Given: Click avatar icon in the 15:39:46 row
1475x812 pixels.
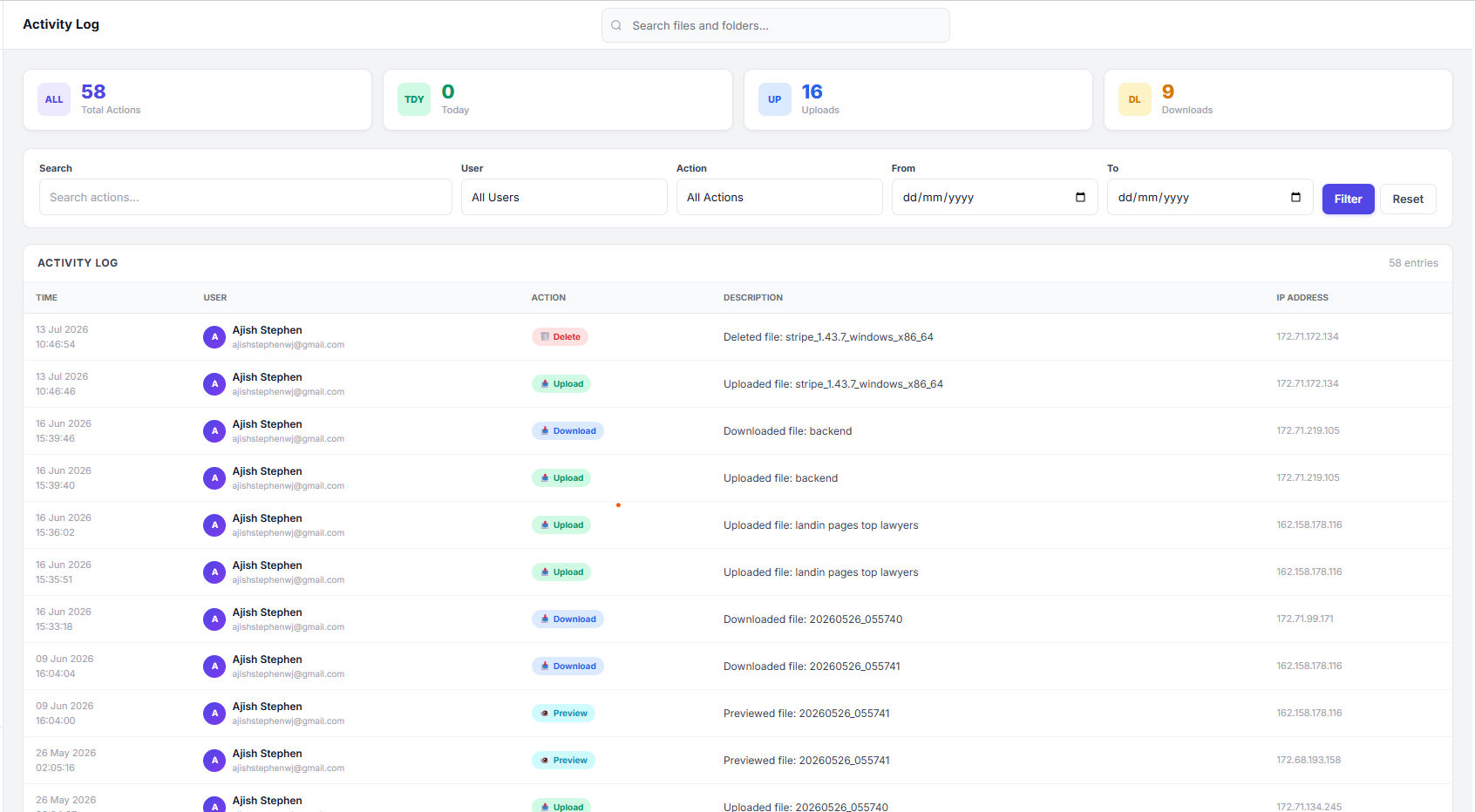Looking at the screenshot, I should (x=214, y=431).
